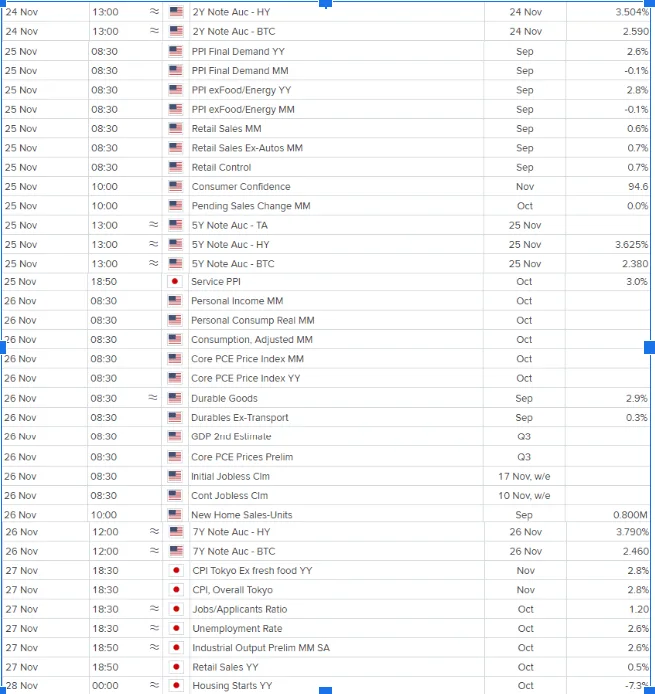Click the approximate-time icon in 5Y Note Auc - TA row

coord(154,225)
